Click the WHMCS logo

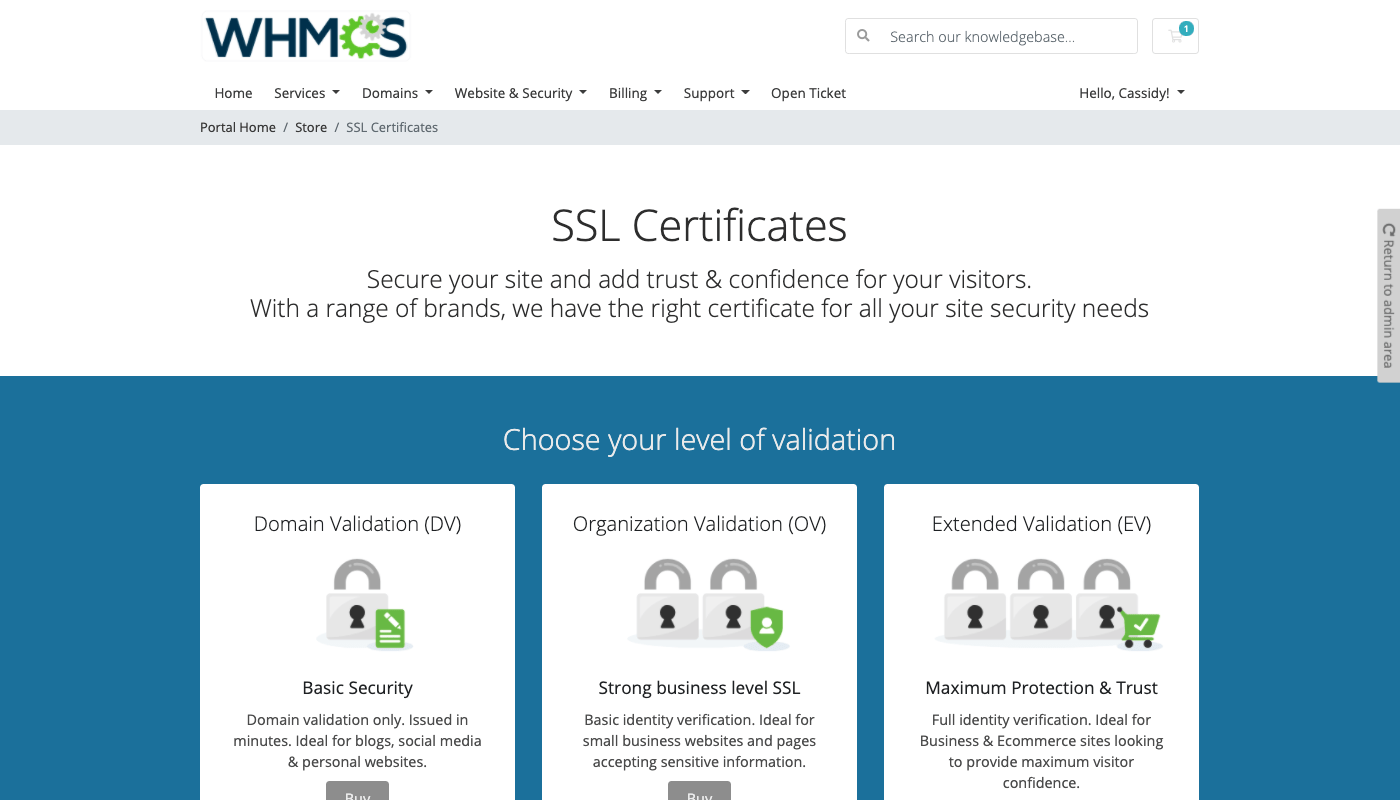point(306,35)
